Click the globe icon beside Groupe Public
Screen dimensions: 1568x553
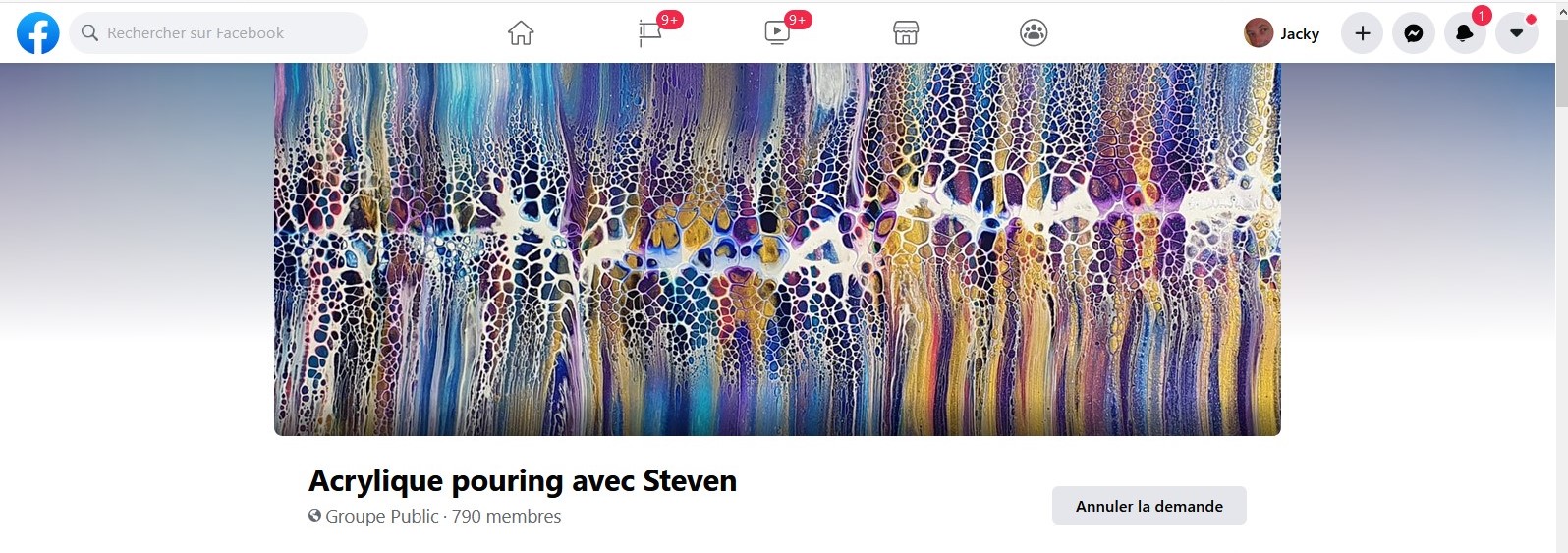tap(314, 516)
